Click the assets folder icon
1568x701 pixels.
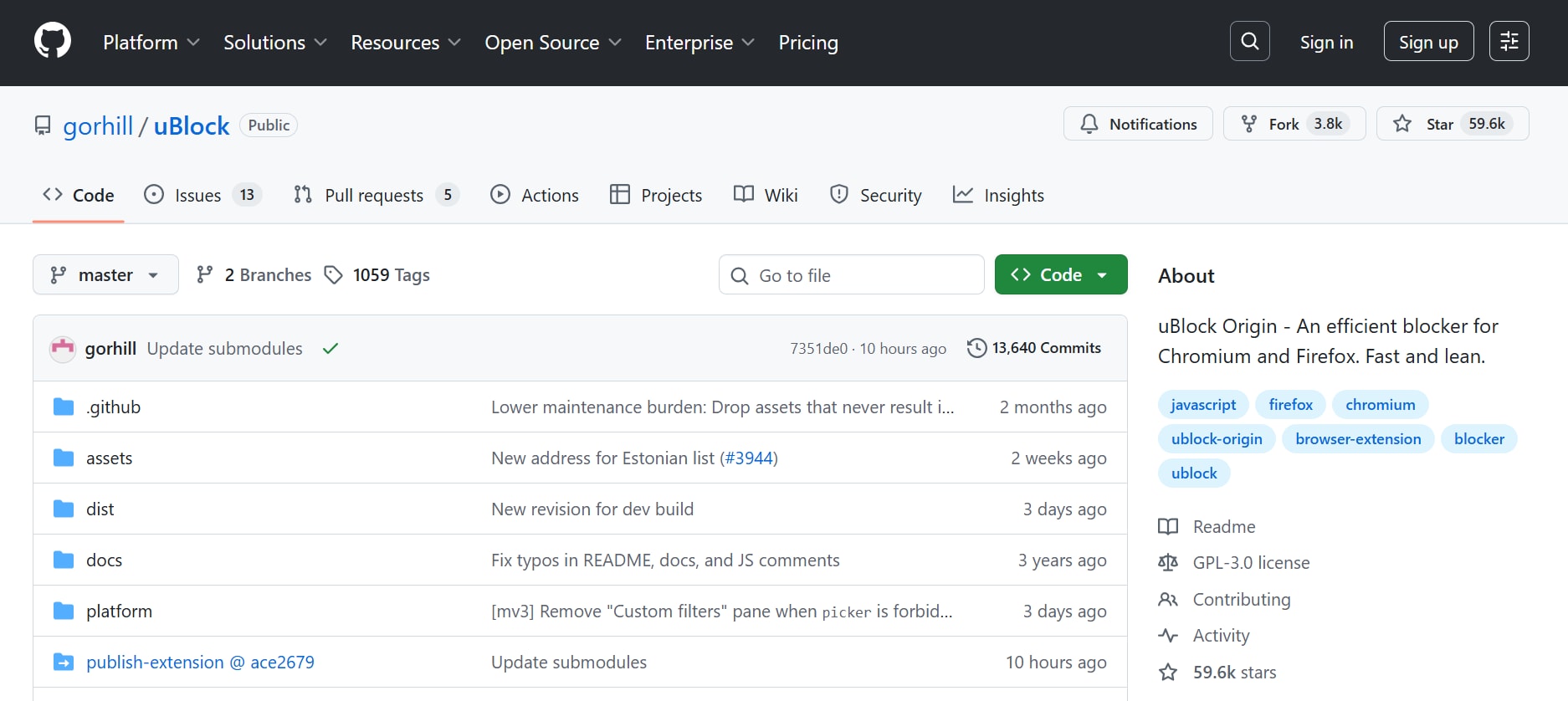64,458
